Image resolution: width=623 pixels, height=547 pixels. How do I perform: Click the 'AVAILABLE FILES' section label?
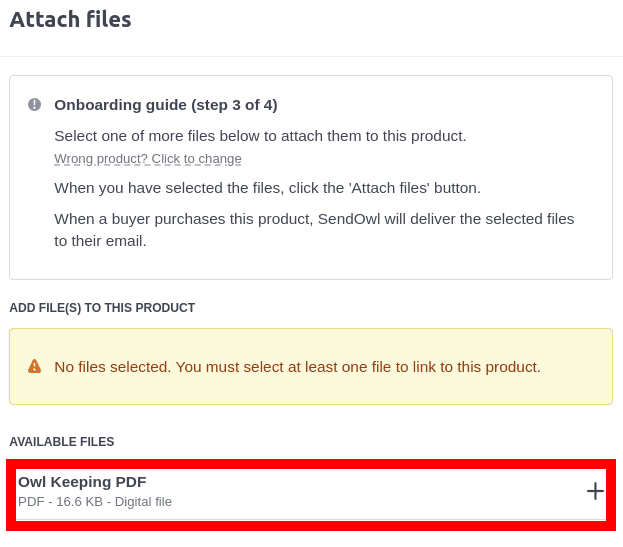point(62,442)
